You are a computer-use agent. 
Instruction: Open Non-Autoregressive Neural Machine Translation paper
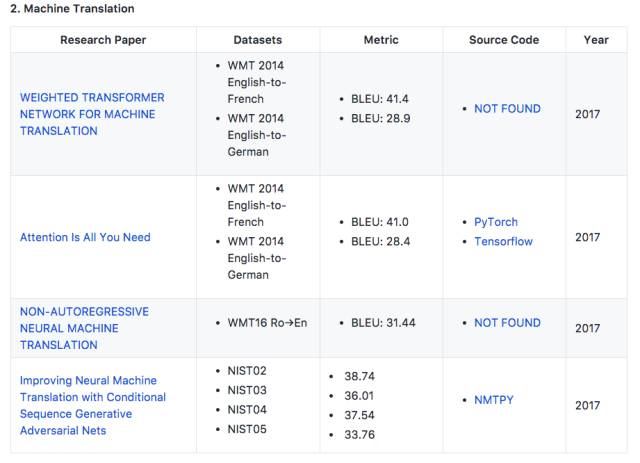84,328
